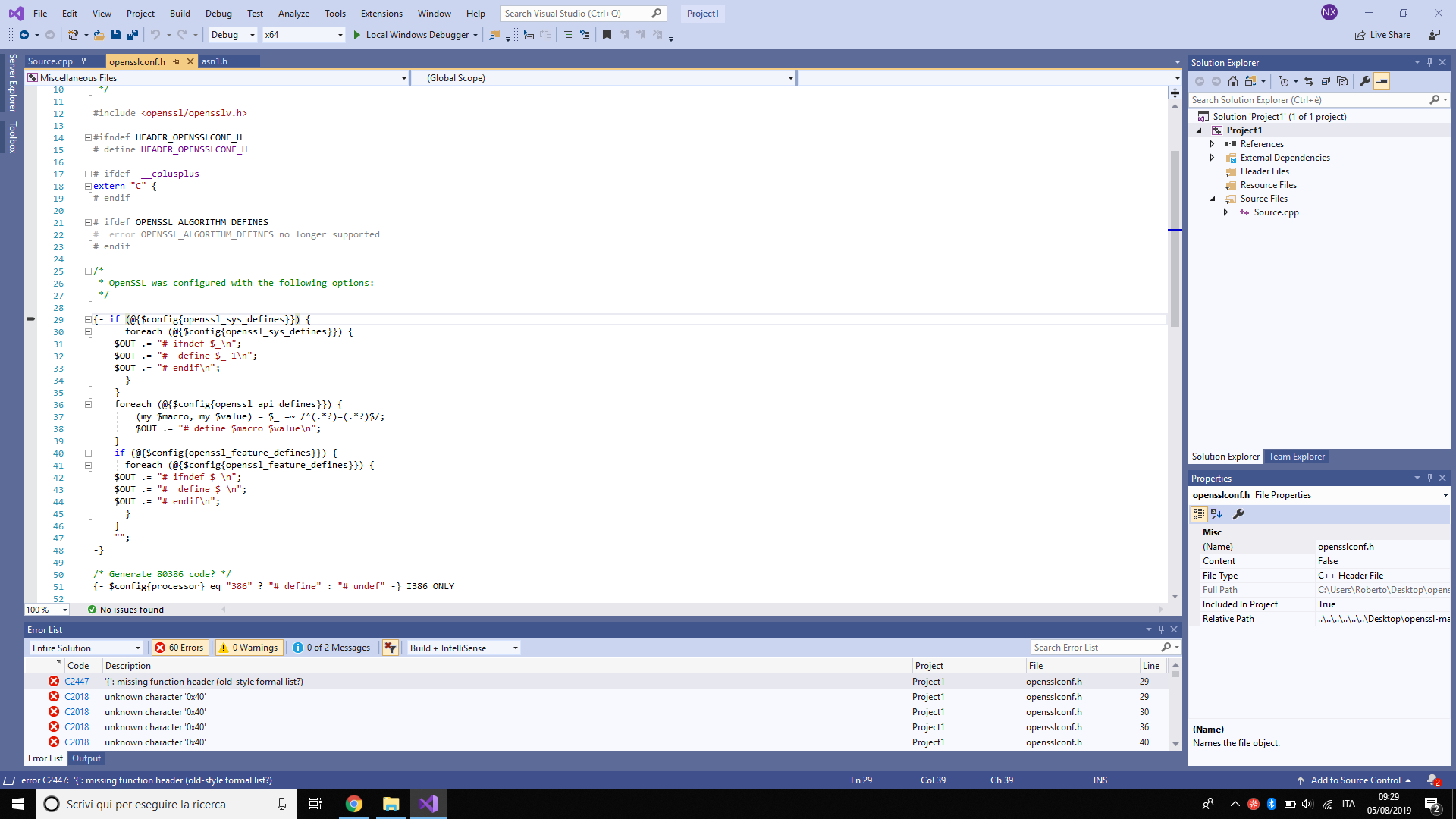Click the Home icon in Solution Explorer

[x=1233, y=81]
